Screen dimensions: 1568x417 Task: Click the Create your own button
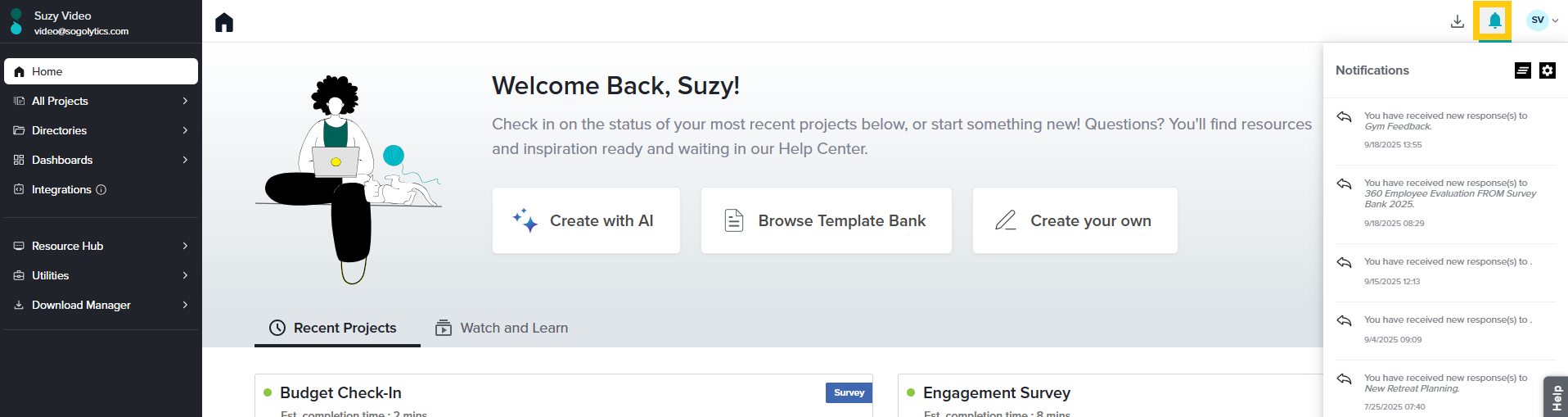[1075, 220]
